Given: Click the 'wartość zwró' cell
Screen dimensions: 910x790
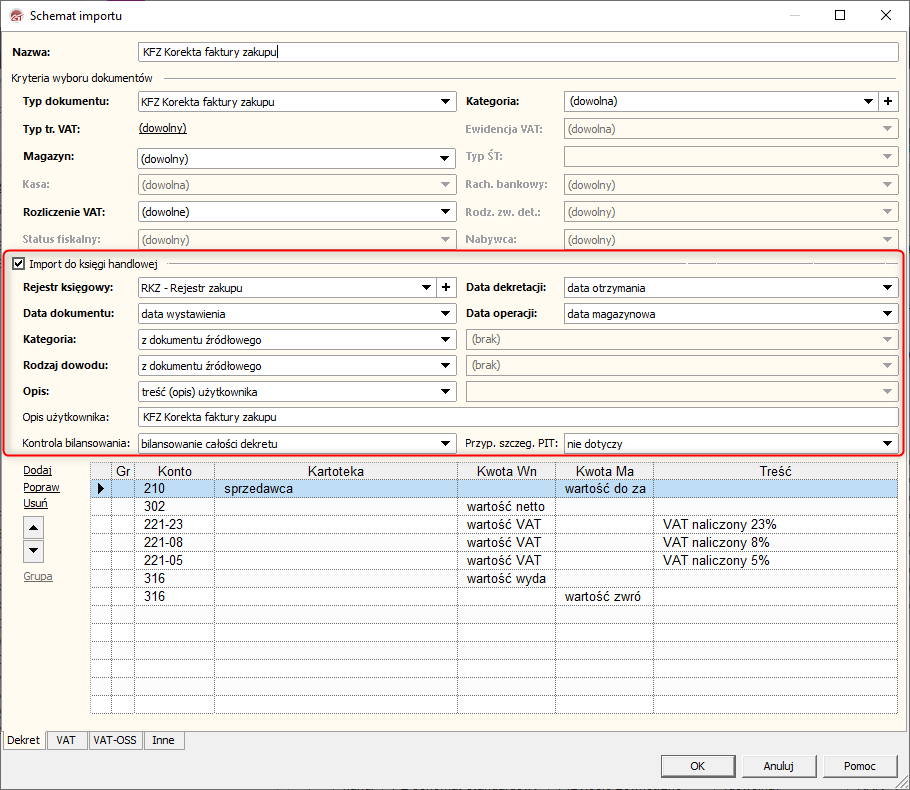Looking at the screenshot, I should tap(604, 597).
